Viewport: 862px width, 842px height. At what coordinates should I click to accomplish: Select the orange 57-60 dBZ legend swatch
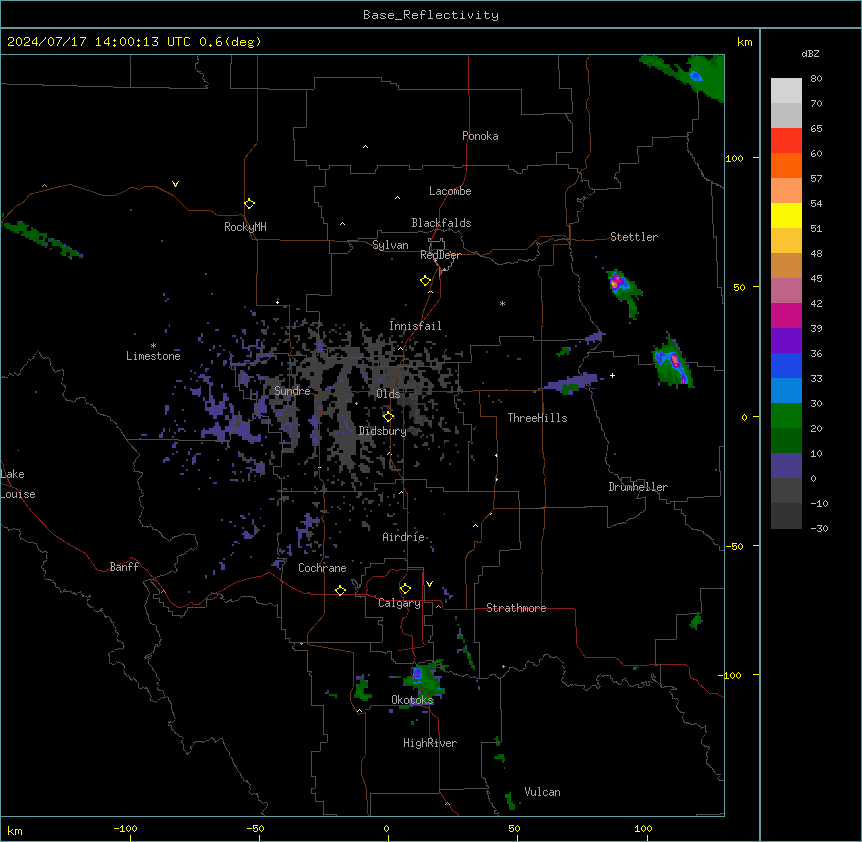(786, 165)
